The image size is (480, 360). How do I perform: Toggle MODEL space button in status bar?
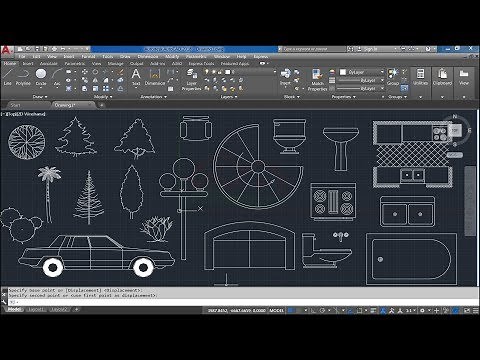(x=276, y=310)
